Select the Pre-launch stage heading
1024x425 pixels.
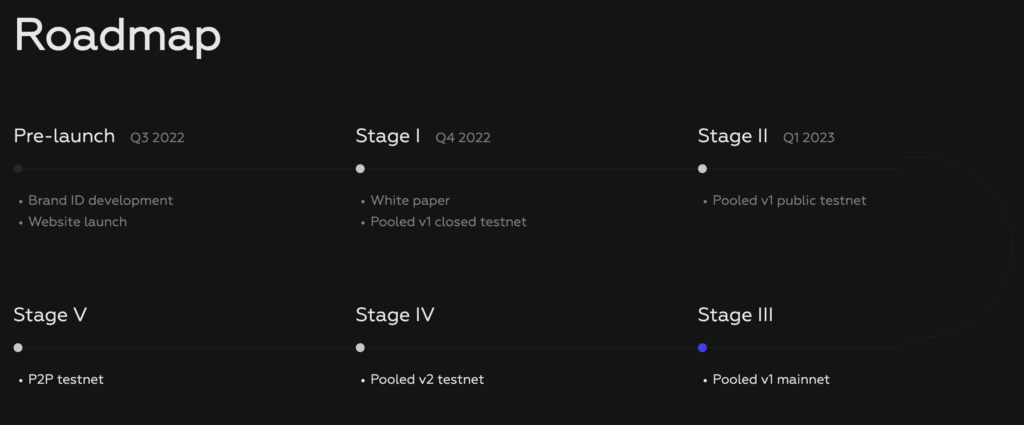[64, 136]
